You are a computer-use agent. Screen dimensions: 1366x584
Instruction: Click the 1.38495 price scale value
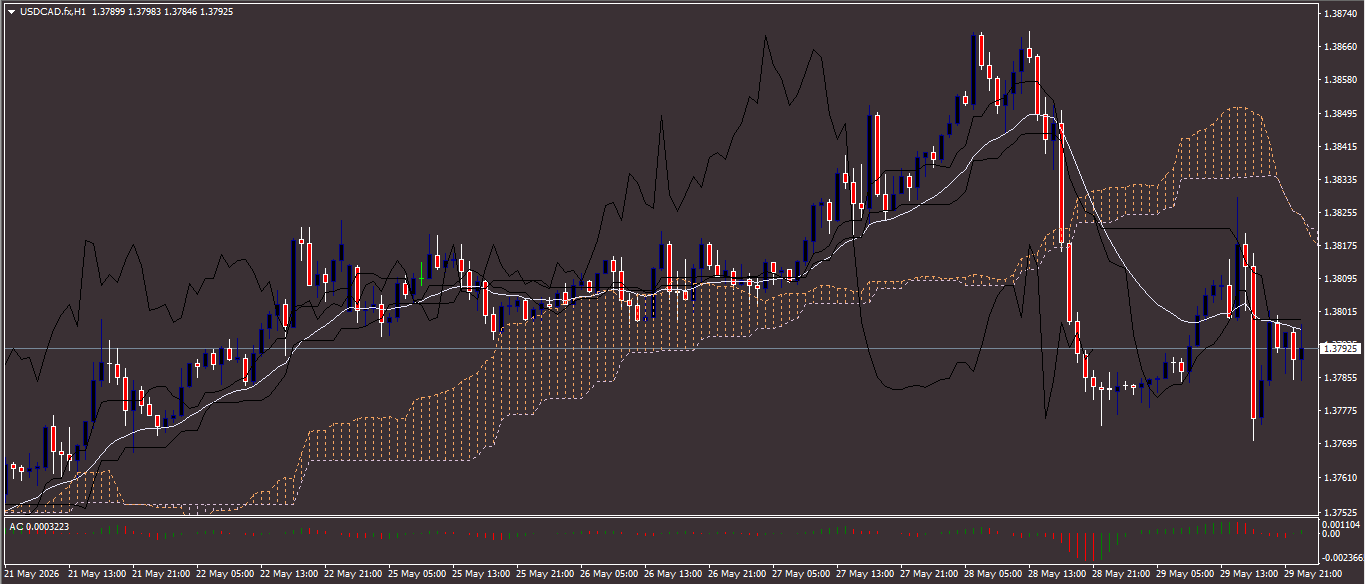(1340, 113)
